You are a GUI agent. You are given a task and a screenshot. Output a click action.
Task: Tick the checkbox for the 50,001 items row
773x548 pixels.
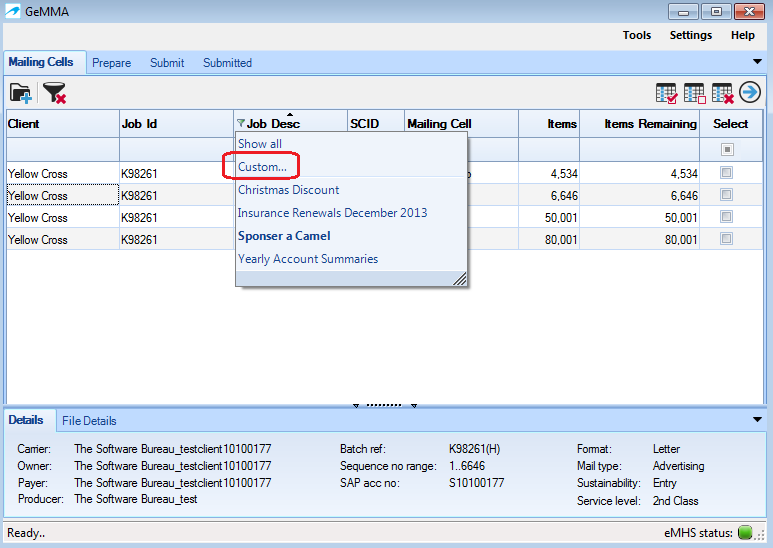pyautogui.click(x=726, y=217)
